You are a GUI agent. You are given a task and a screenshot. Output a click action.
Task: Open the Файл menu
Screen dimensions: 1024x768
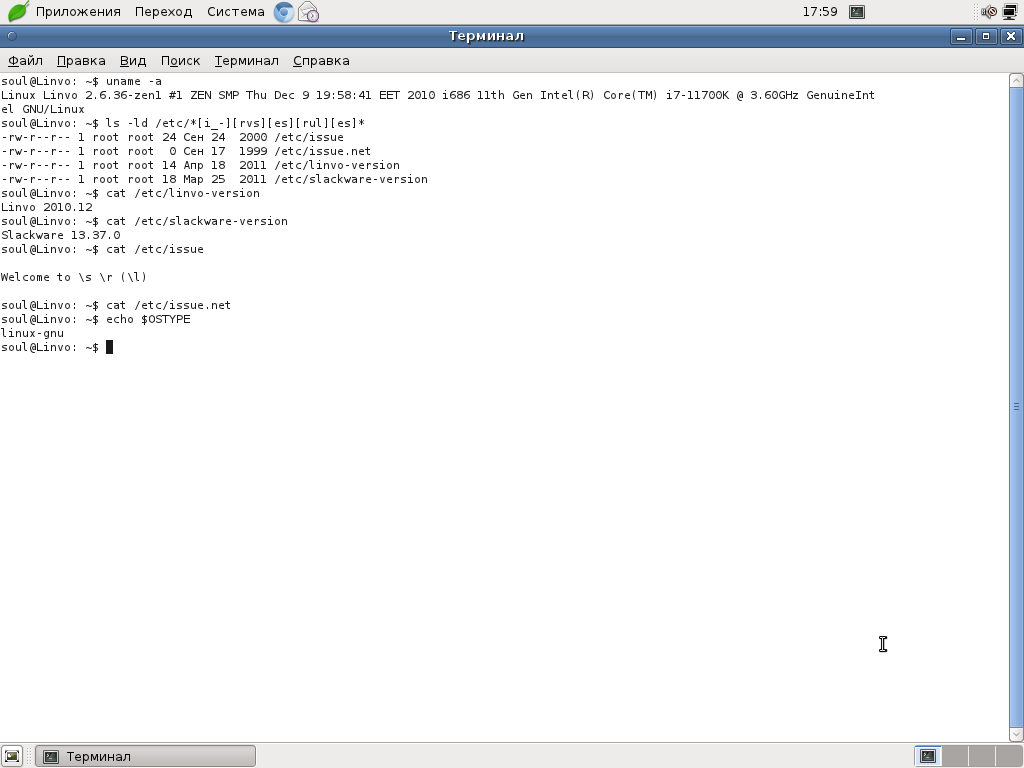25,60
